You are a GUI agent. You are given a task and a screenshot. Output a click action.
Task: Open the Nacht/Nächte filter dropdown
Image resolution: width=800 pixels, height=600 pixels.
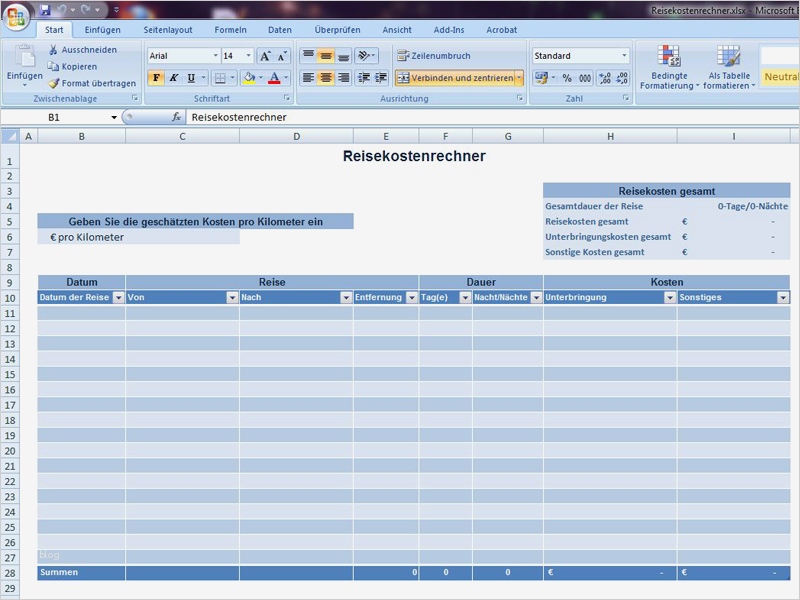click(536, 297)
